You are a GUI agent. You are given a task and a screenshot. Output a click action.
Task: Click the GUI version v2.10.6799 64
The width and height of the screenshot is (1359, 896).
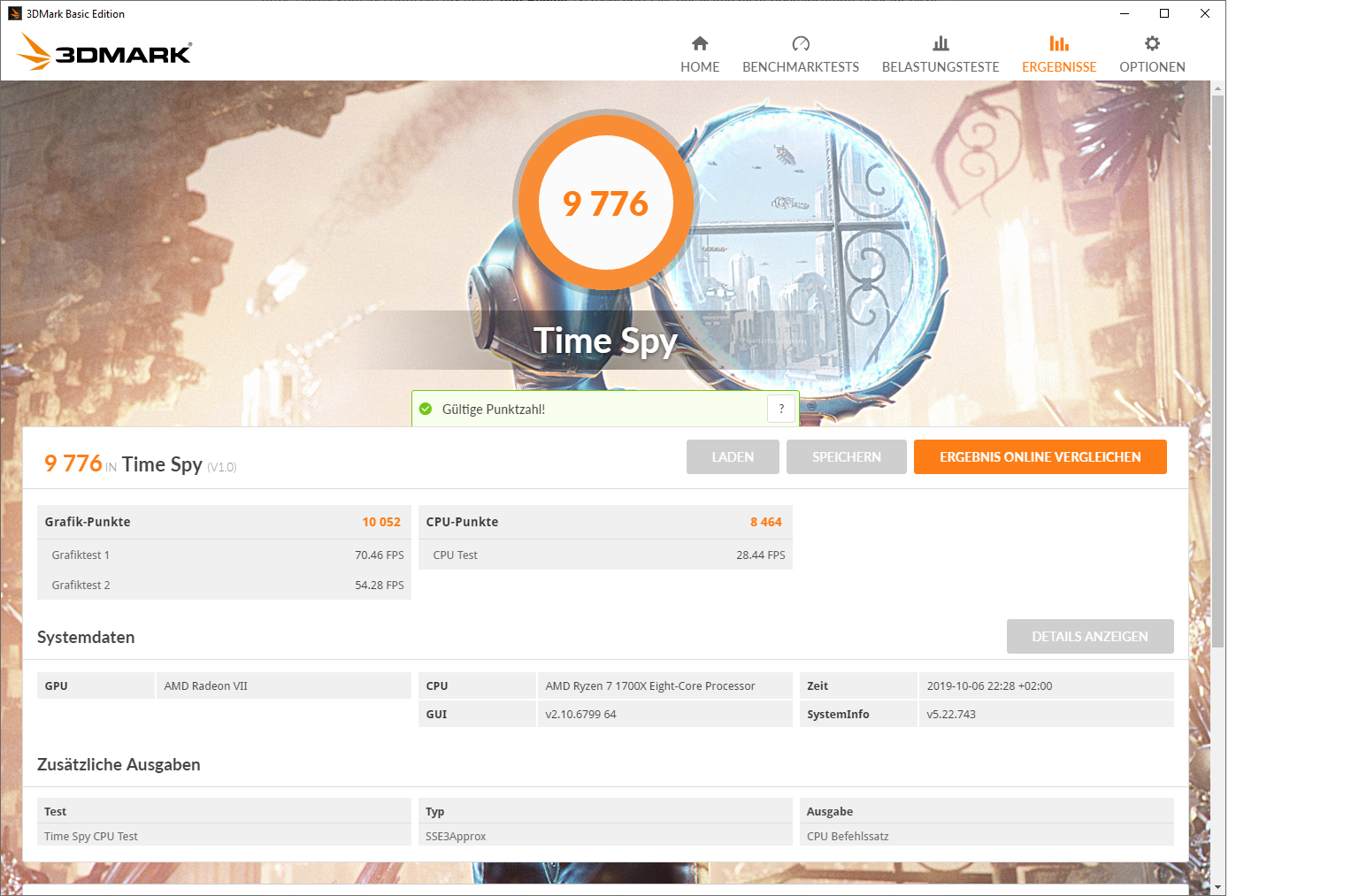tap(580, 714)
